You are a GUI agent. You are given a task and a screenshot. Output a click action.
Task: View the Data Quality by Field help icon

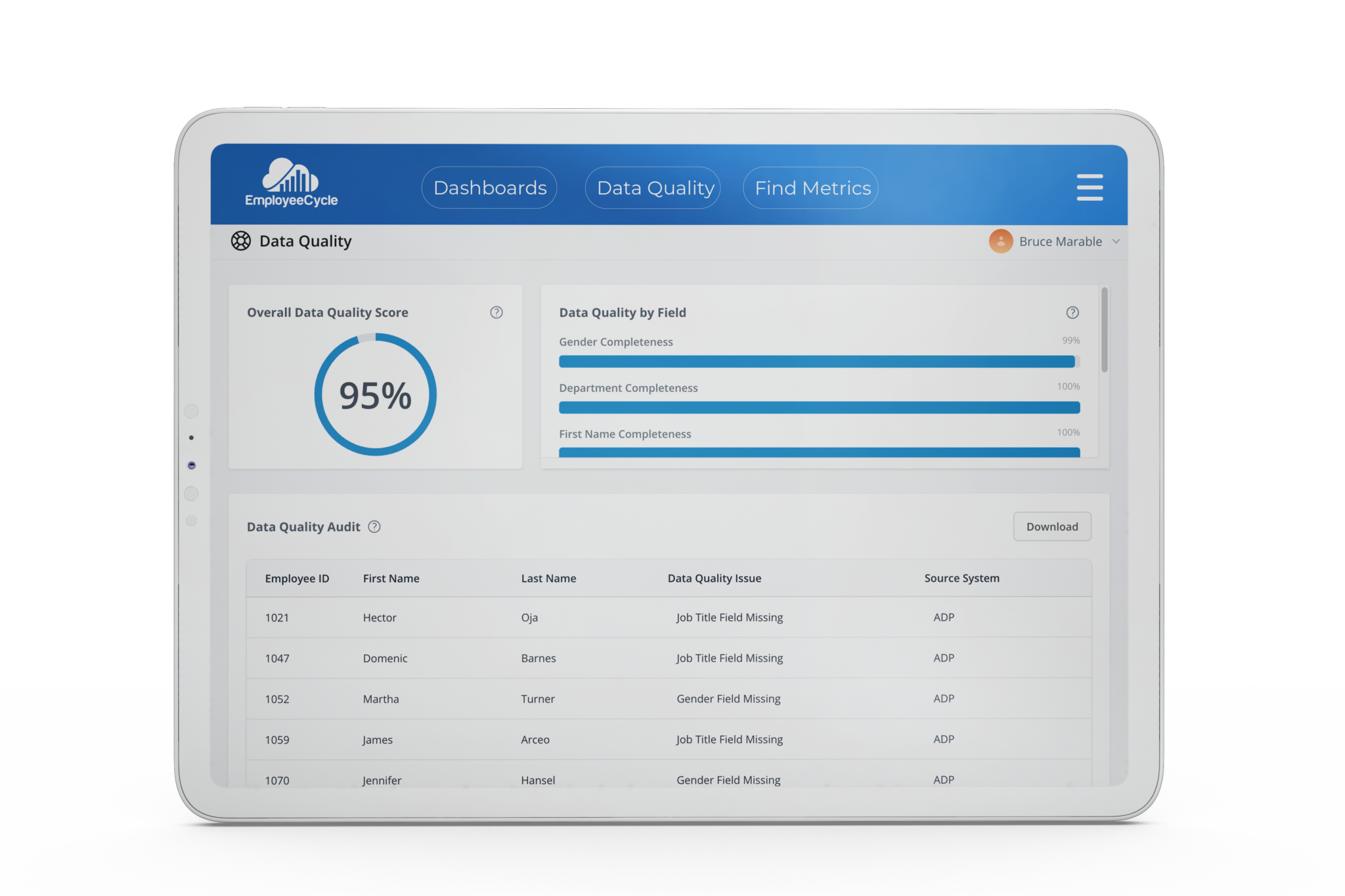pyautogui.click(x=1073, y=312)
